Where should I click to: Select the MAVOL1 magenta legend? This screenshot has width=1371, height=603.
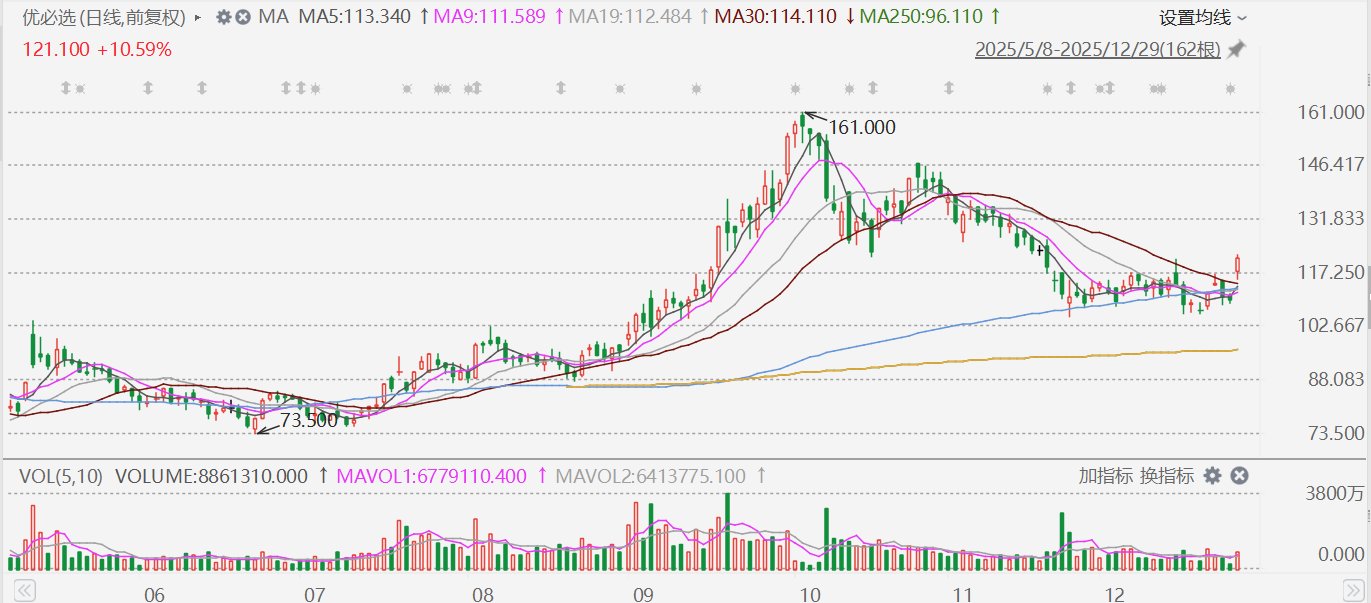[x=431, y=476]
